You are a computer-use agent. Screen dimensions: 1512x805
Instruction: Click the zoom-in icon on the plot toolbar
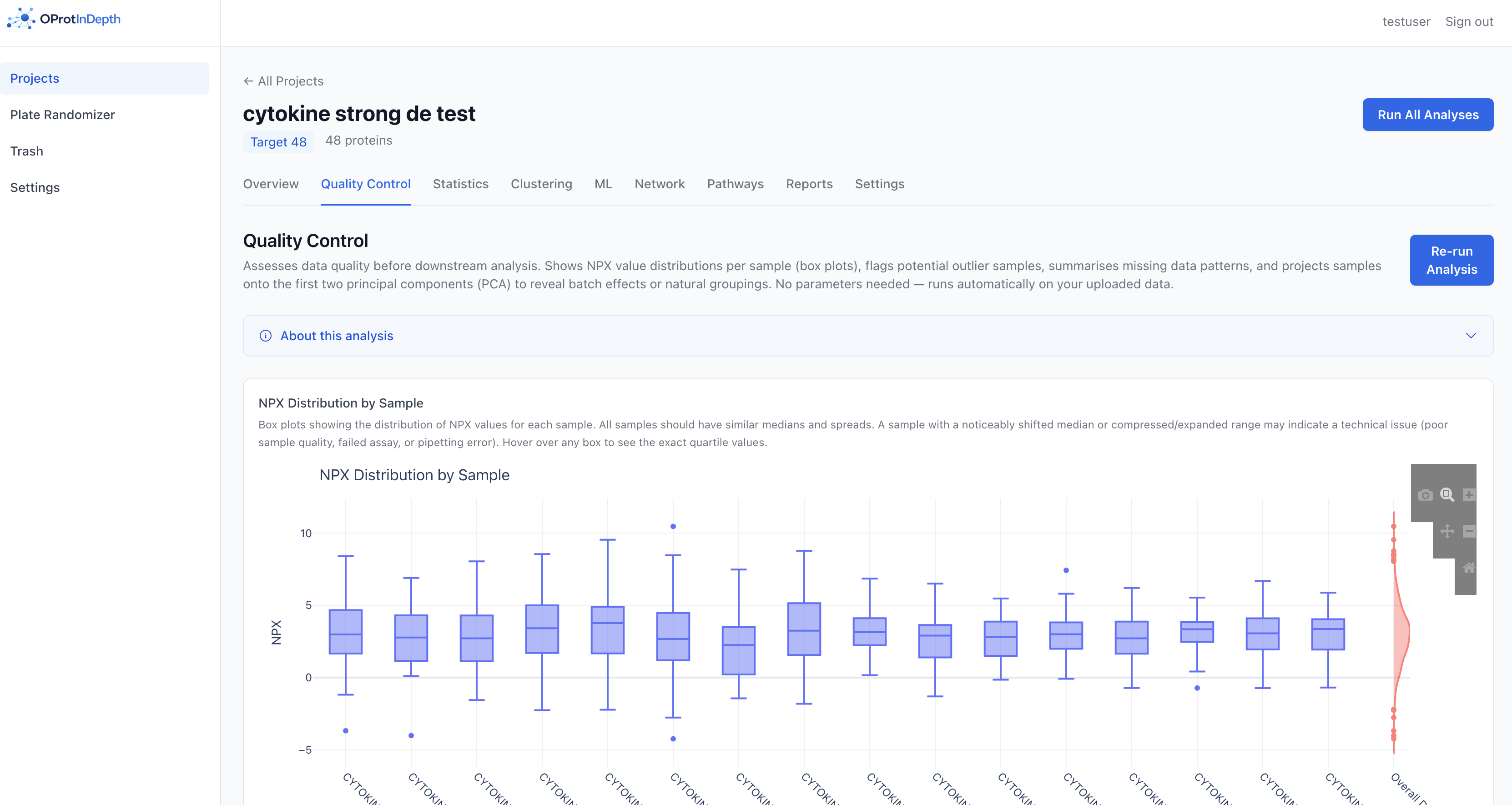pyautogui.click(x=1469, y=495)
